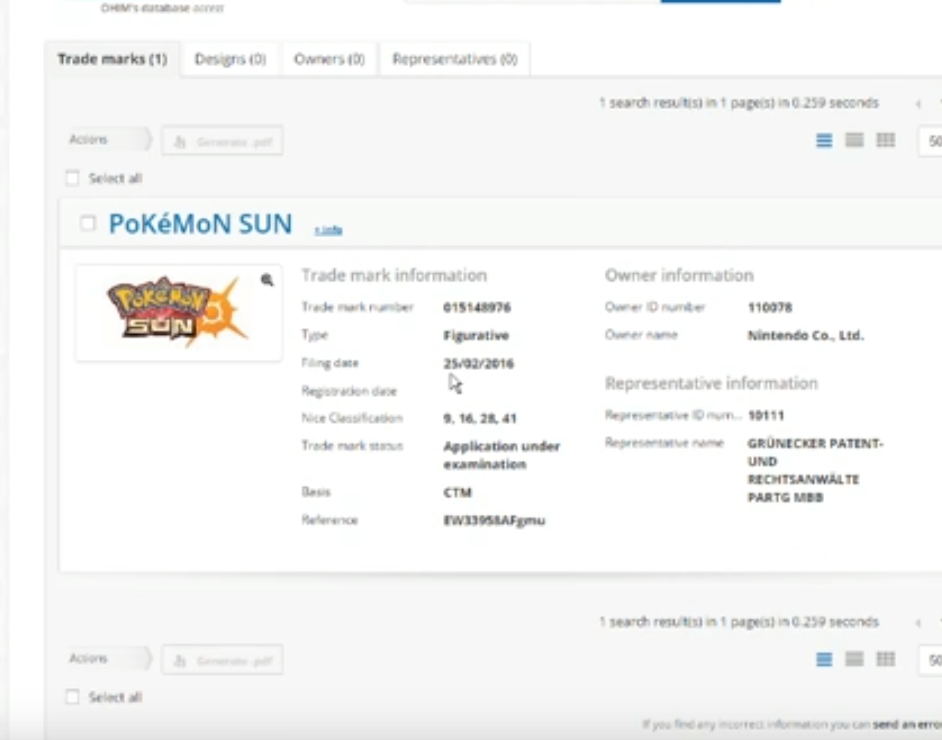Click Nice Classification value 9, 16, 28, 41

coord(479,419)
